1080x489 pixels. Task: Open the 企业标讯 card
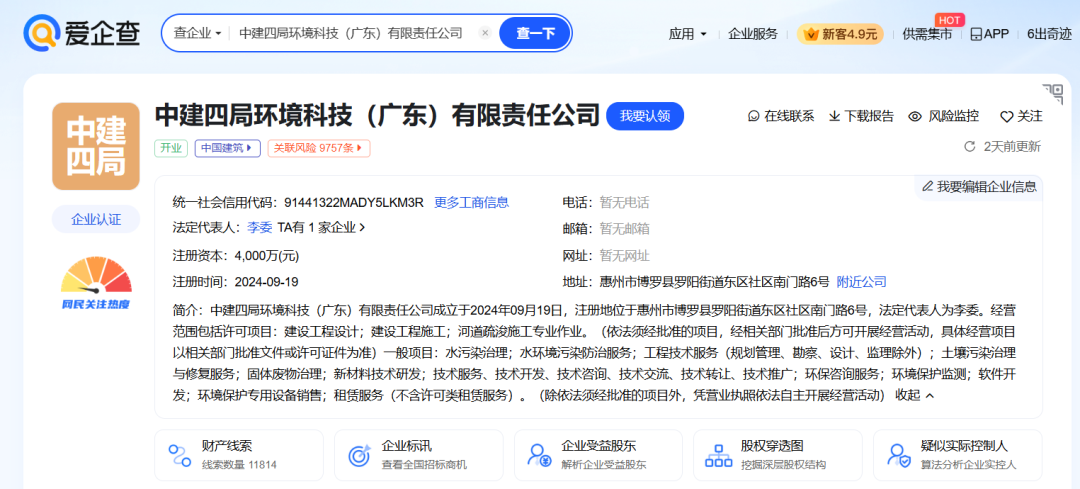coord(419,455)
